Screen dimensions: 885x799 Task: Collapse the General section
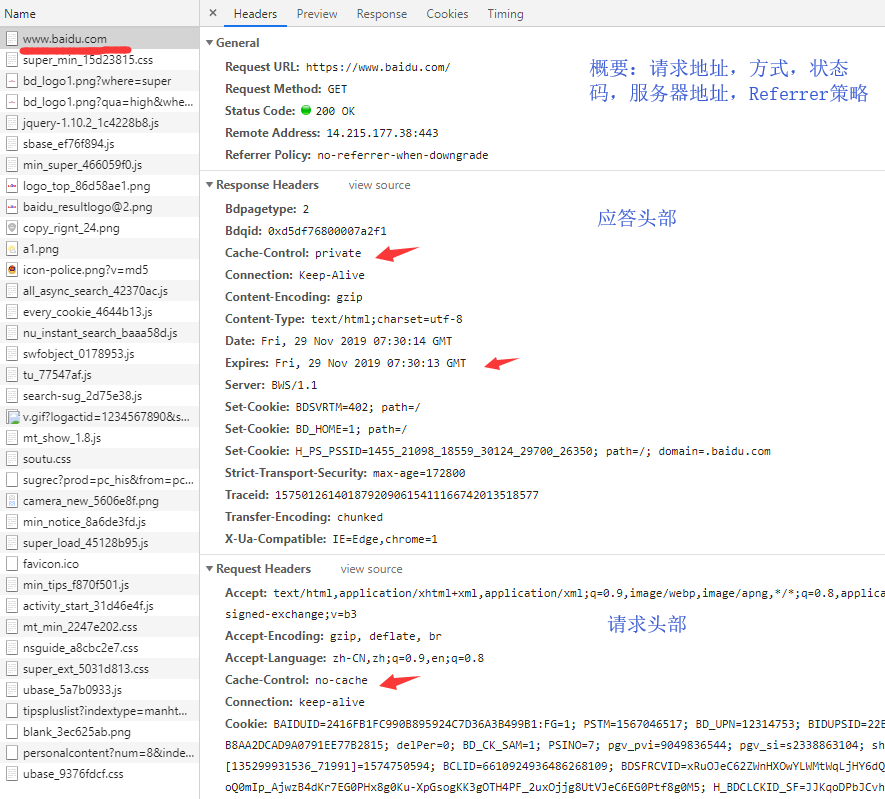(x=209, y=42)
